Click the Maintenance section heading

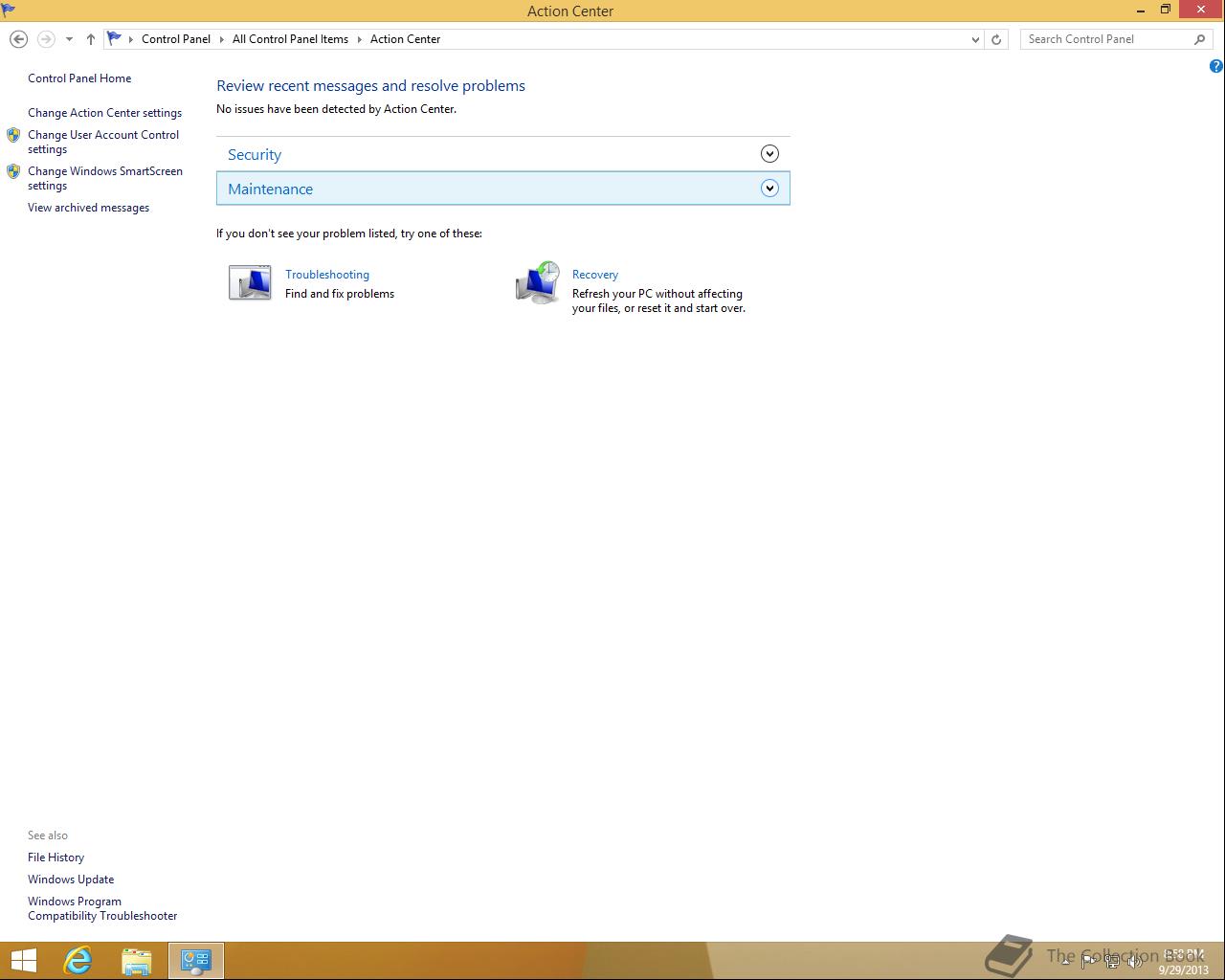pyautogui.click(x=270, y=189)
